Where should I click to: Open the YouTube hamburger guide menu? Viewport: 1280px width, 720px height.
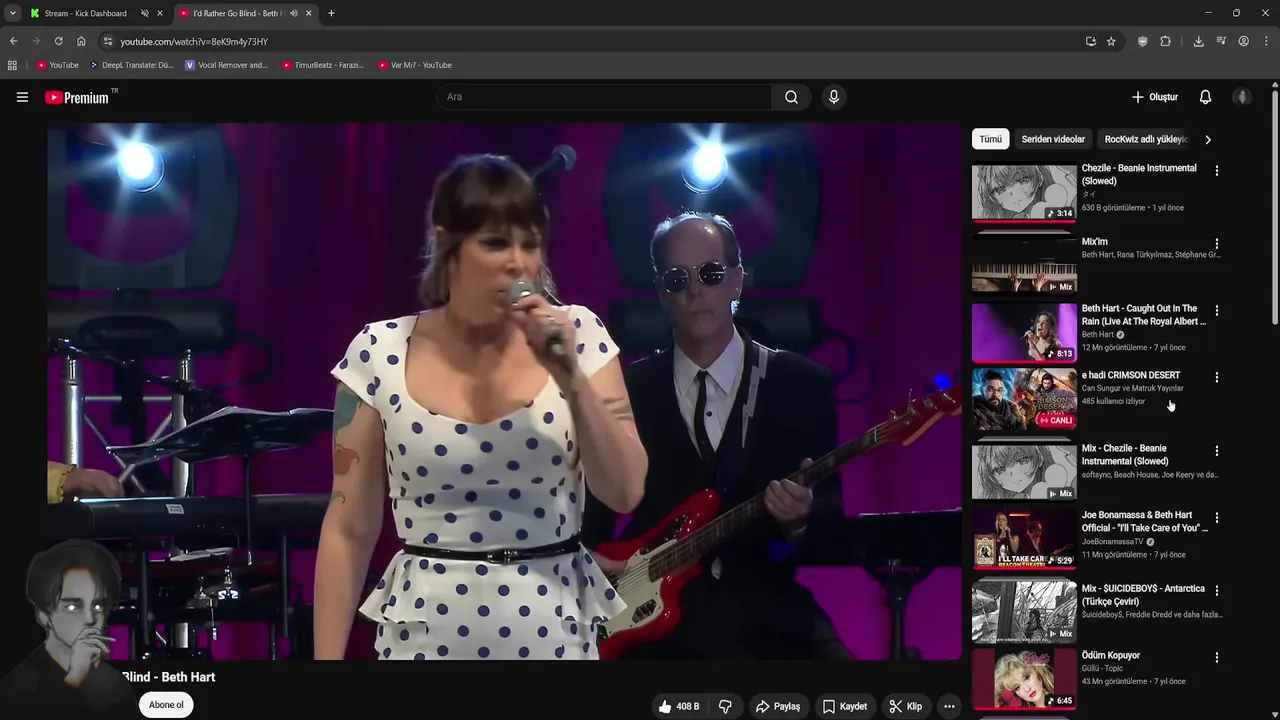point(22,97)
